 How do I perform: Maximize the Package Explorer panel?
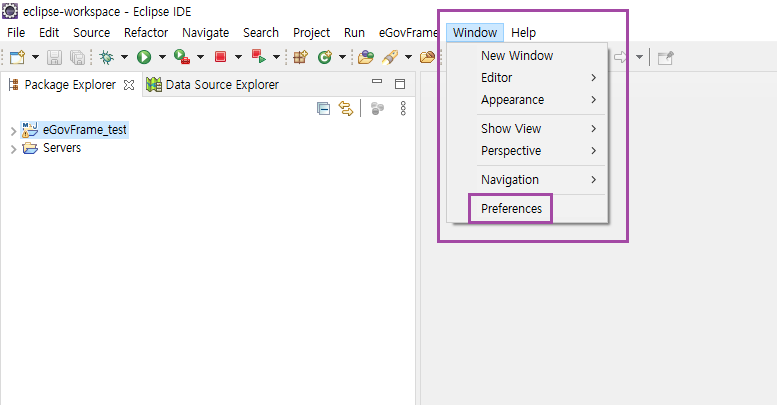[x=400, y=84]
